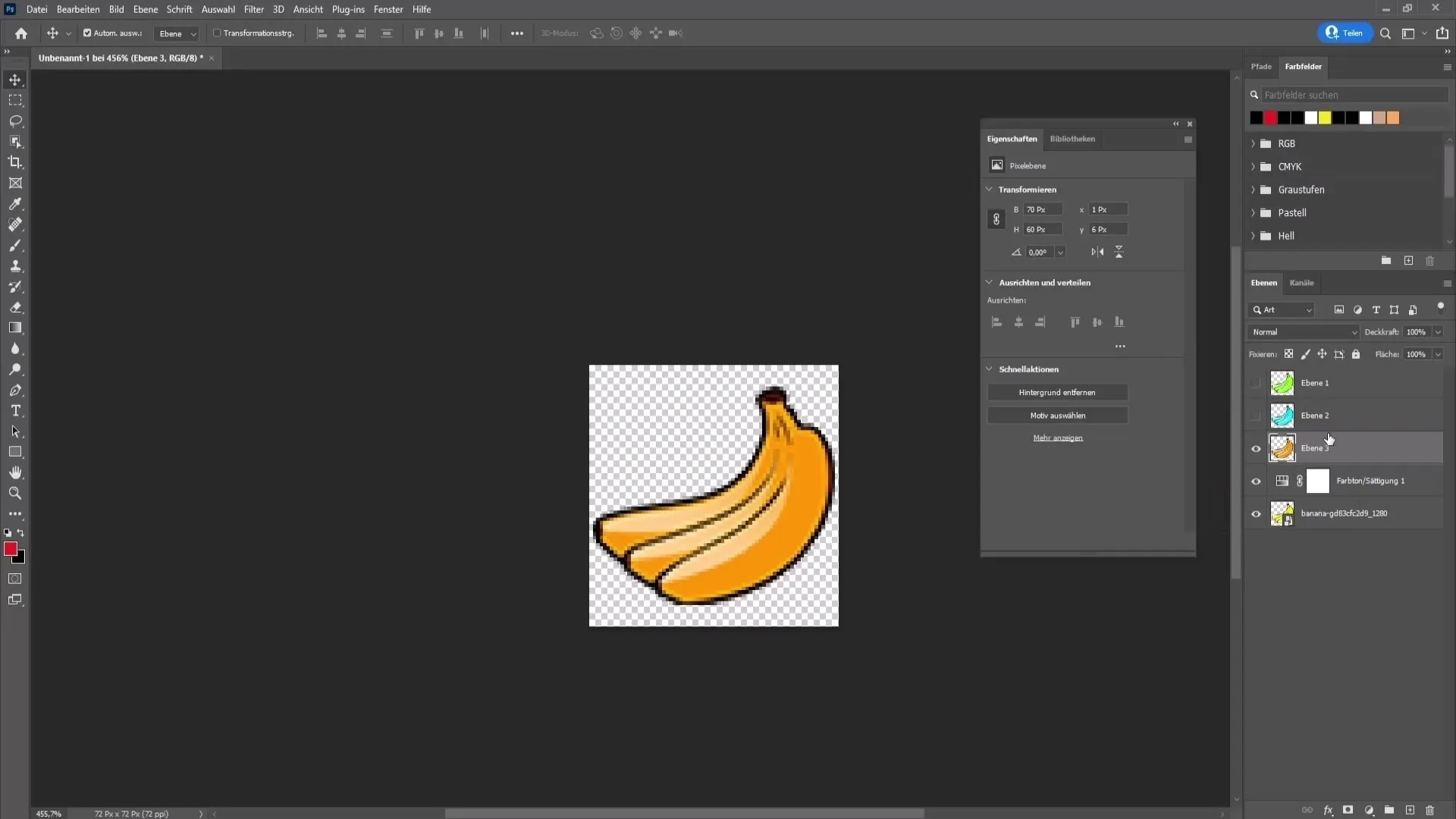Open the Filter menu
Image resolution: width=1456 pixels, height=819 pixels.
(253, 9)
